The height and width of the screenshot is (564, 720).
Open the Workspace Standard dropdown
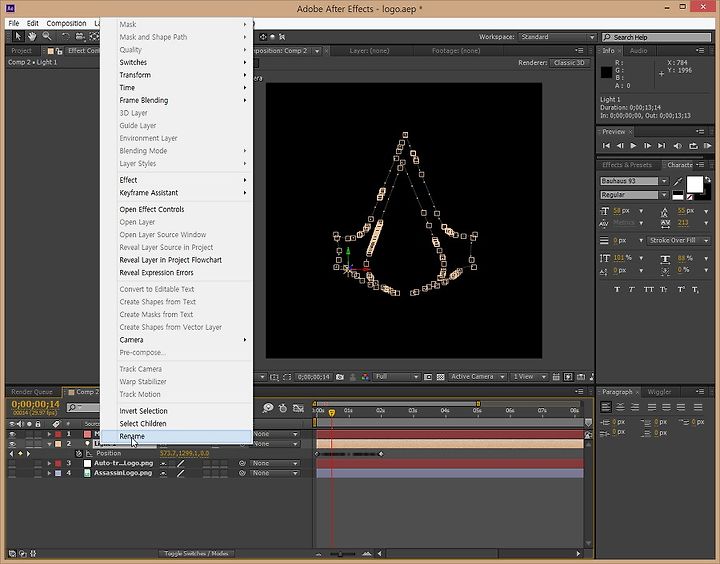pyautogui.click(x=557, y=37)
